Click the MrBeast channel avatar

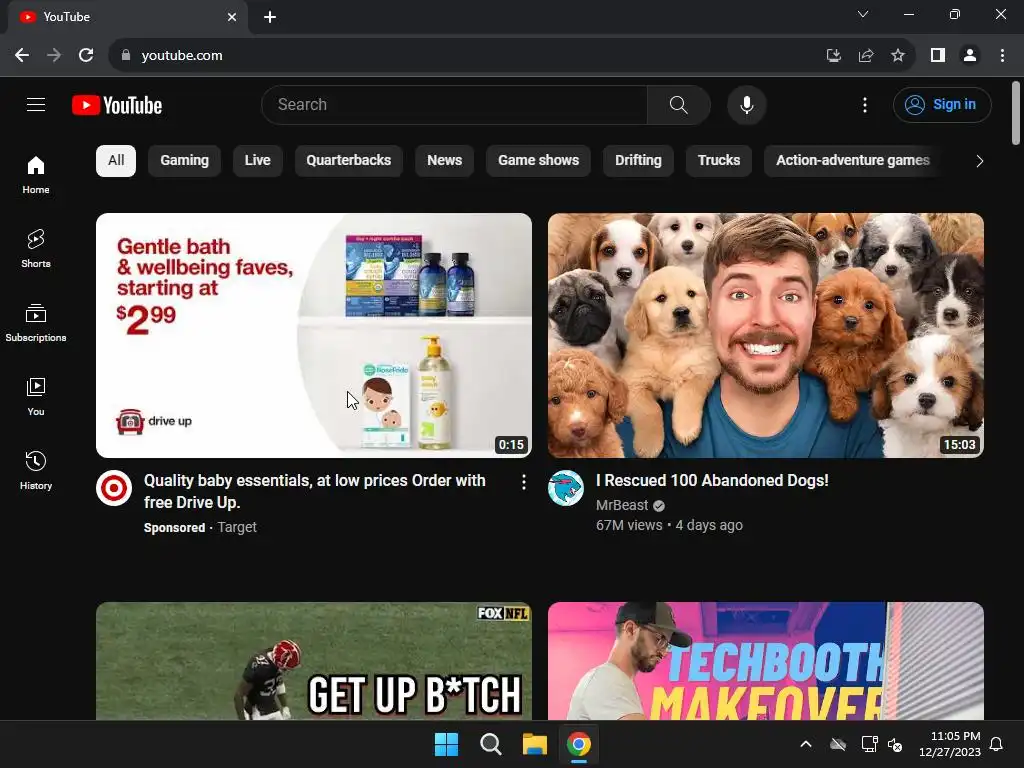pyautogui.click(x=566, y=488)
